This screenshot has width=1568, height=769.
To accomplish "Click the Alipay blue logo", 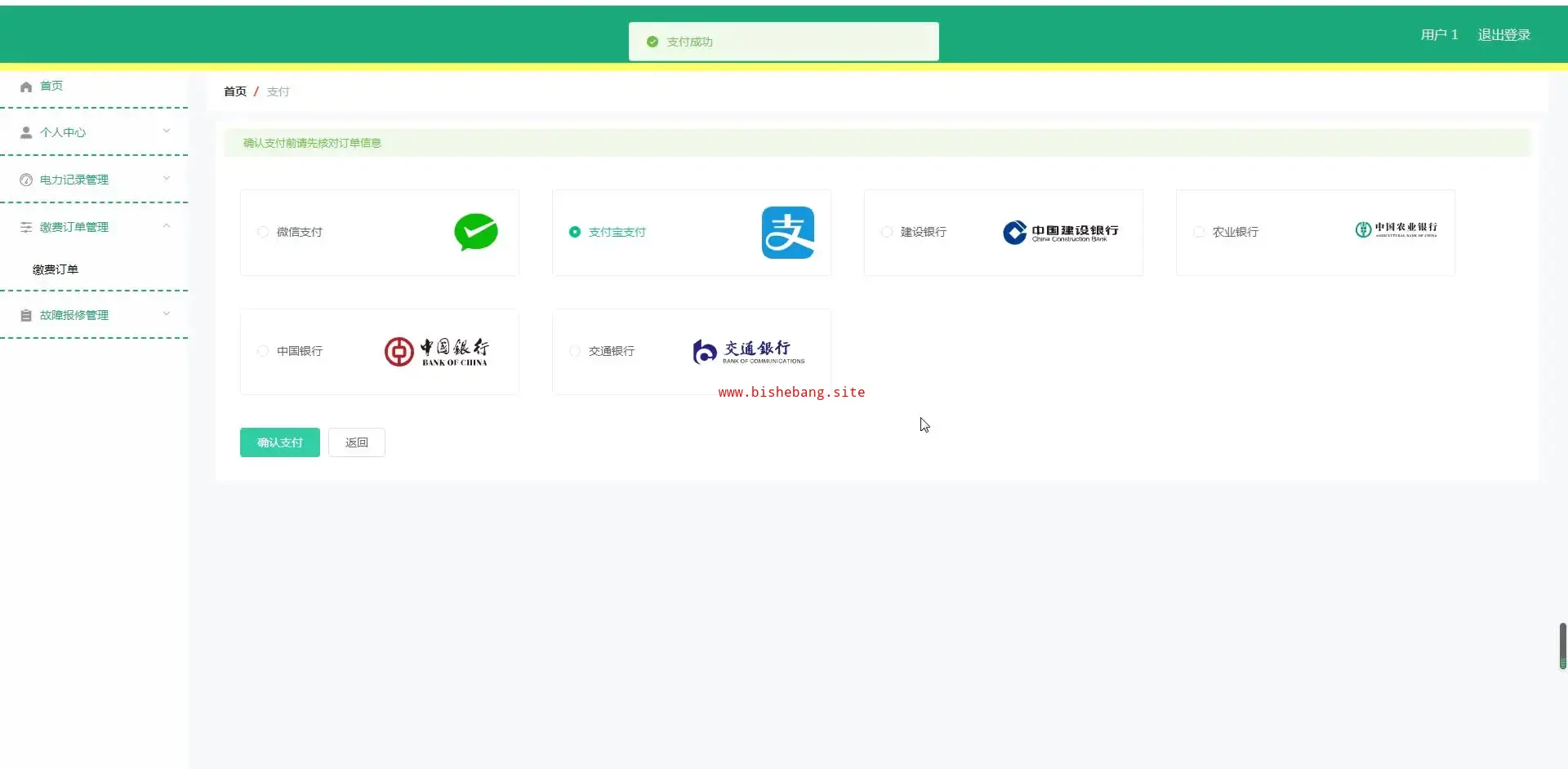I will click(788, 233).
